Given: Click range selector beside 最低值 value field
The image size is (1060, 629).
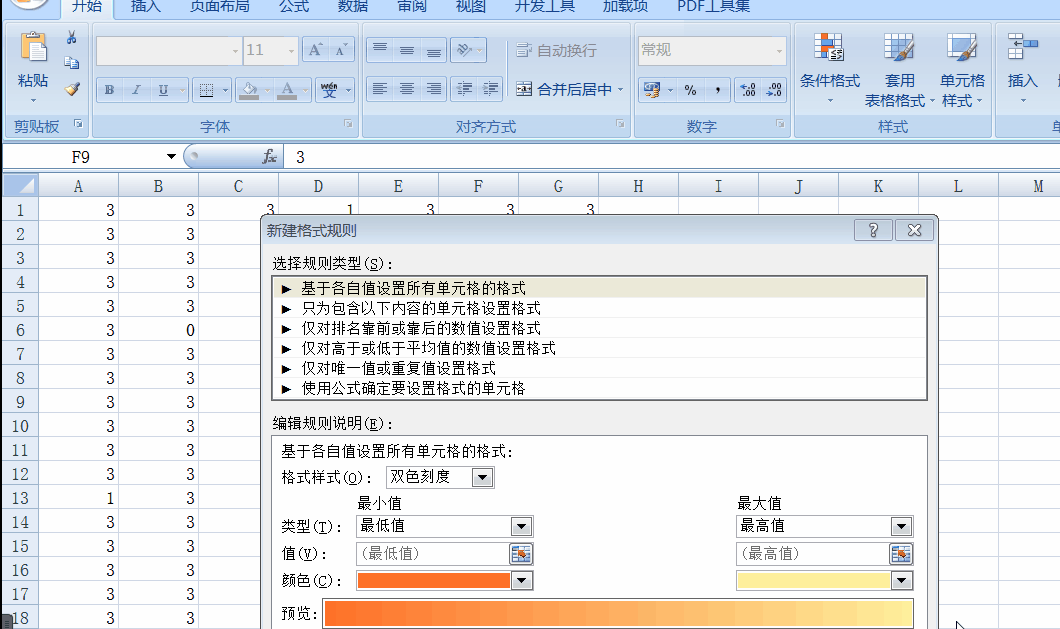Looking at the screenshot, I should click(521, 554).
